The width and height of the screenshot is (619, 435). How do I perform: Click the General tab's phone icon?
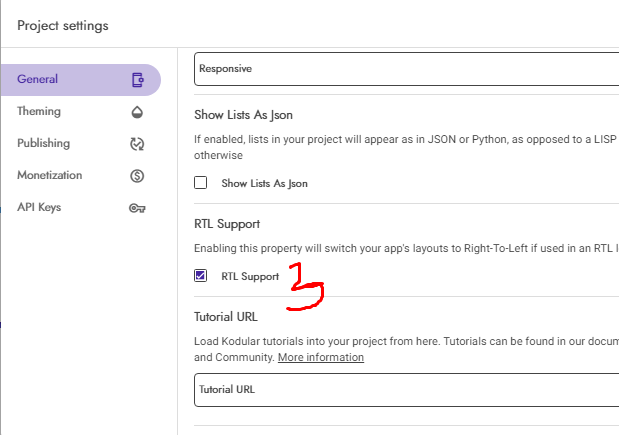pos(138,80)
